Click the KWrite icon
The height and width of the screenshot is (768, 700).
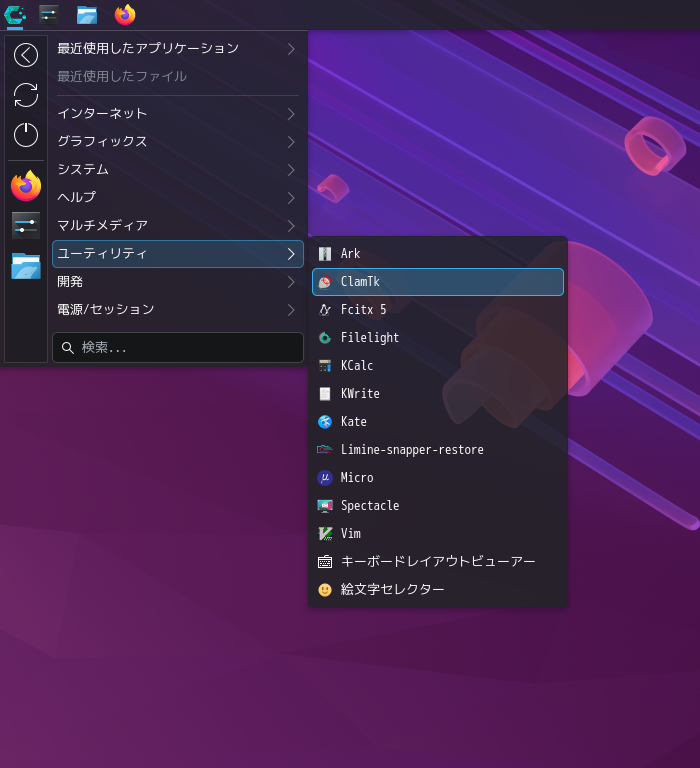pyautogui.click(x=325, y=394)
